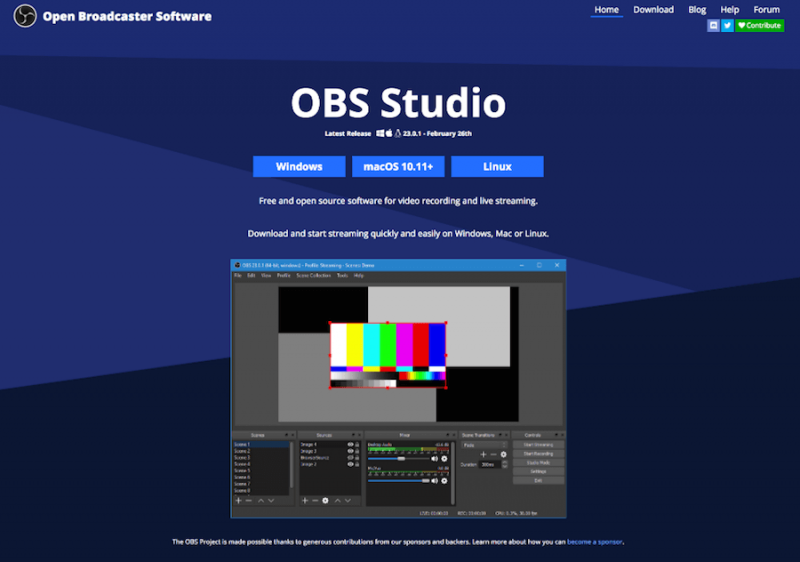Image resolution: width=800 pixels, height=562 pixels.
Task: Open the Forum nav link
Action: 766,10
